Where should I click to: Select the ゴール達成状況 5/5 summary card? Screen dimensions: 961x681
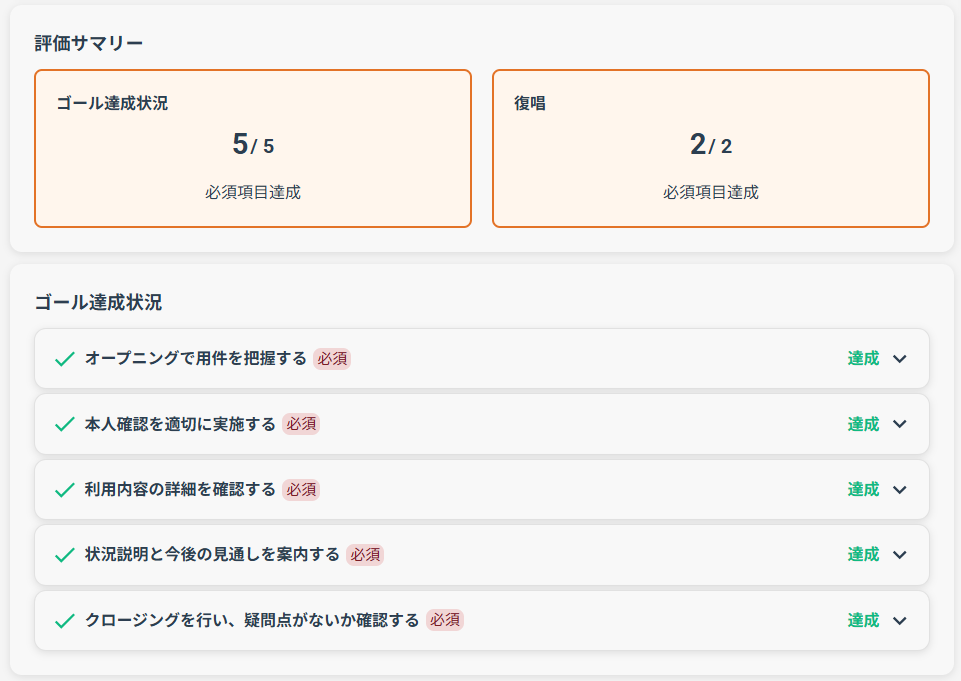(x=253, y=148)
